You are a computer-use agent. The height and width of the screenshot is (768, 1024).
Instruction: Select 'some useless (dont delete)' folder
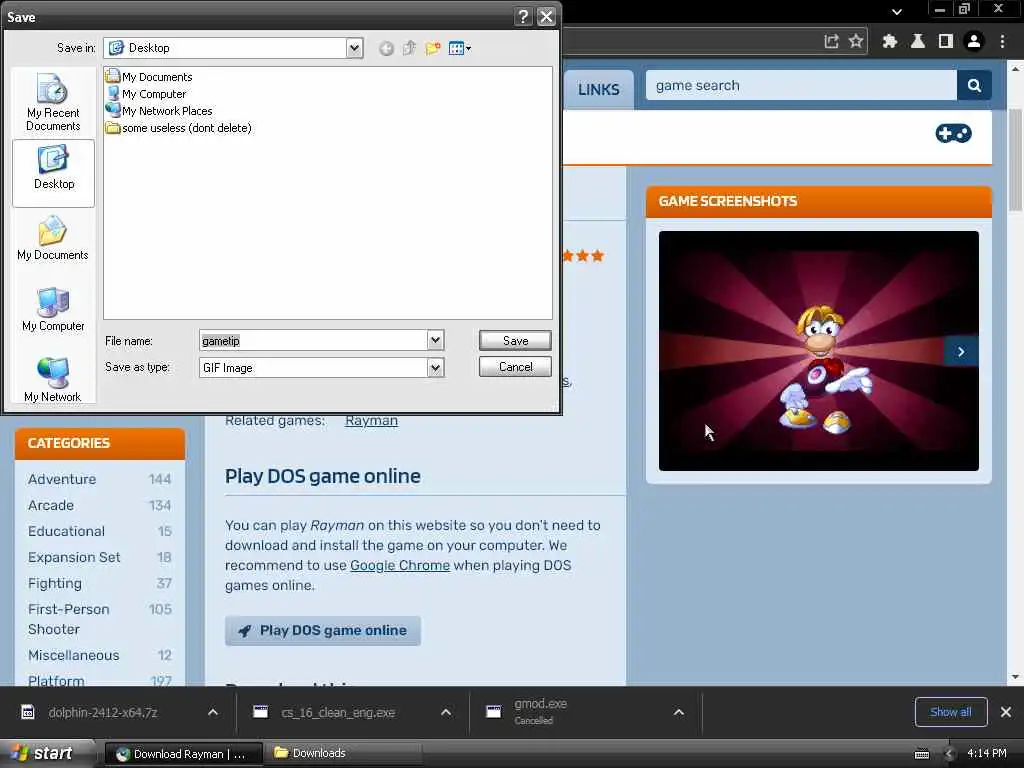pyautogui.click(x=179, y=127)
